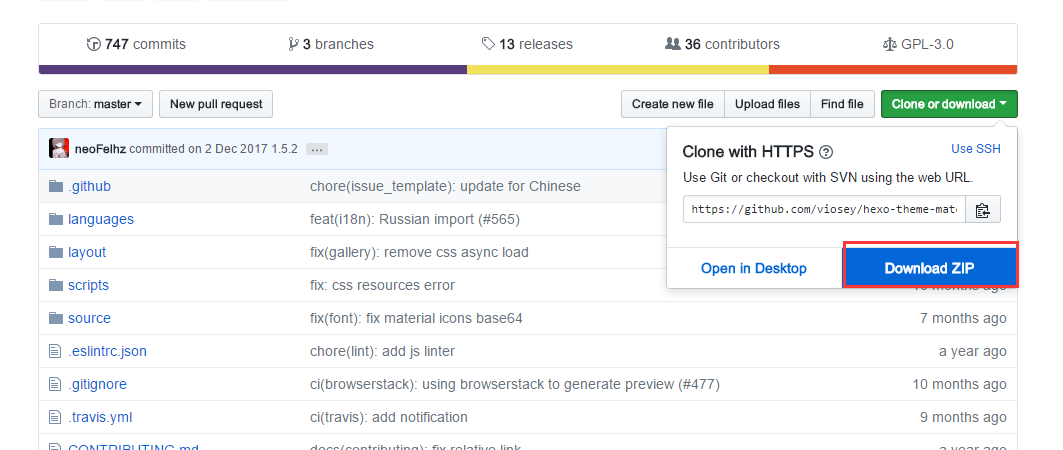Screen dimensions: 1063x450
Task: Click the help icon beside Clone with HTTPS
Action: point(826,153)
